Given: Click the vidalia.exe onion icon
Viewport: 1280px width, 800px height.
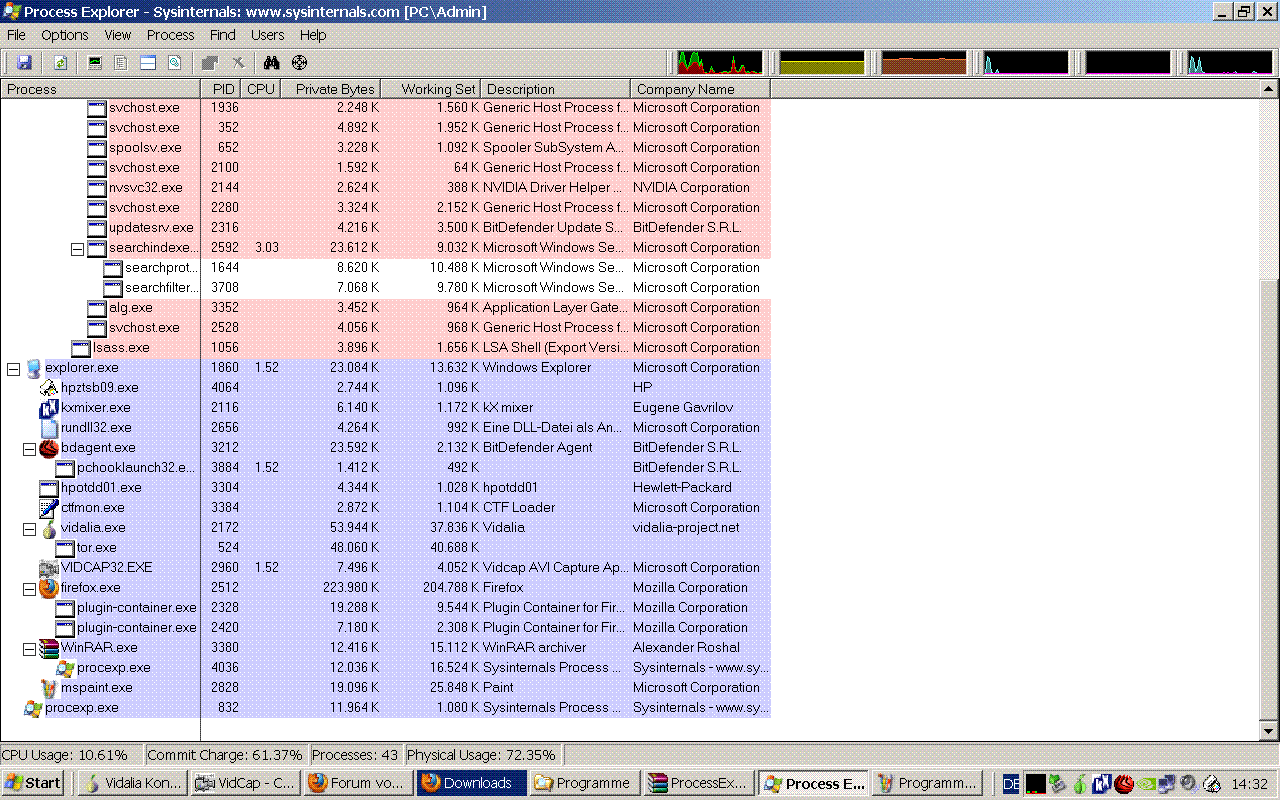Looking at the screenshot, I should coord(49,528).
